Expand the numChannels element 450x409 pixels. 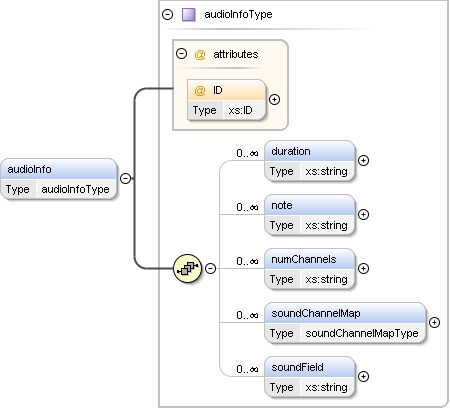(363, 269)
